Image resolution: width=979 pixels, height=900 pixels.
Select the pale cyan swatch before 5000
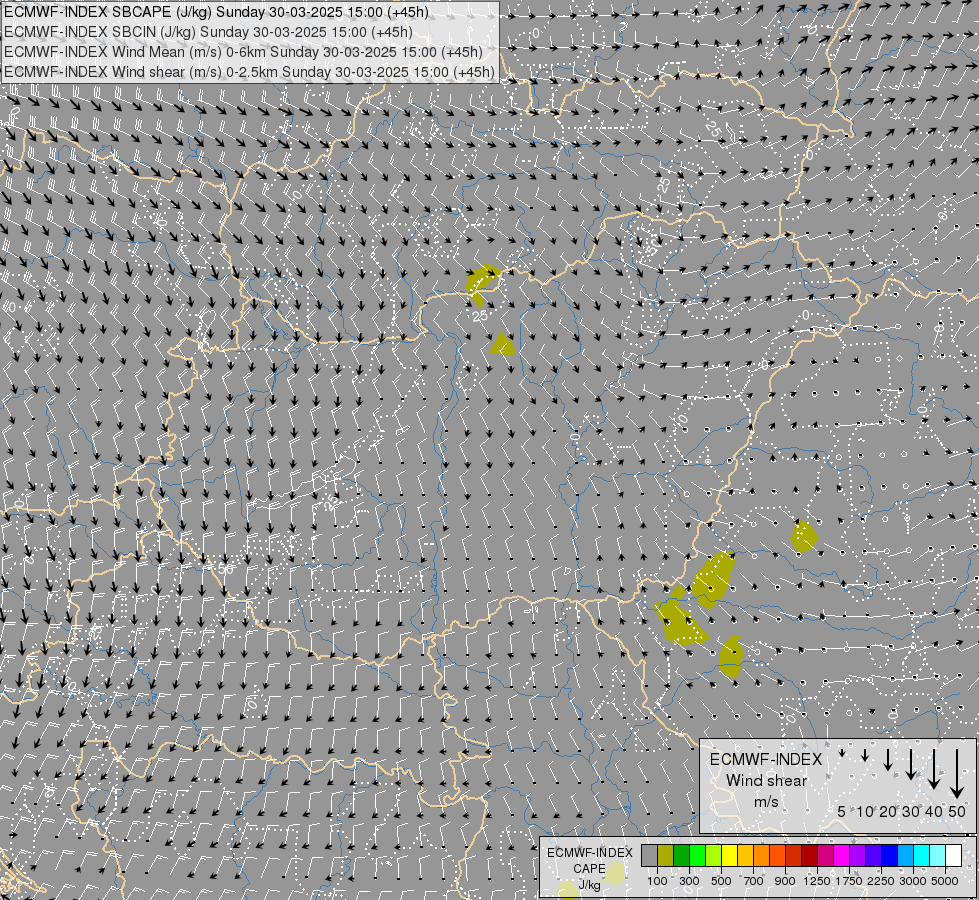pos(938,856)
